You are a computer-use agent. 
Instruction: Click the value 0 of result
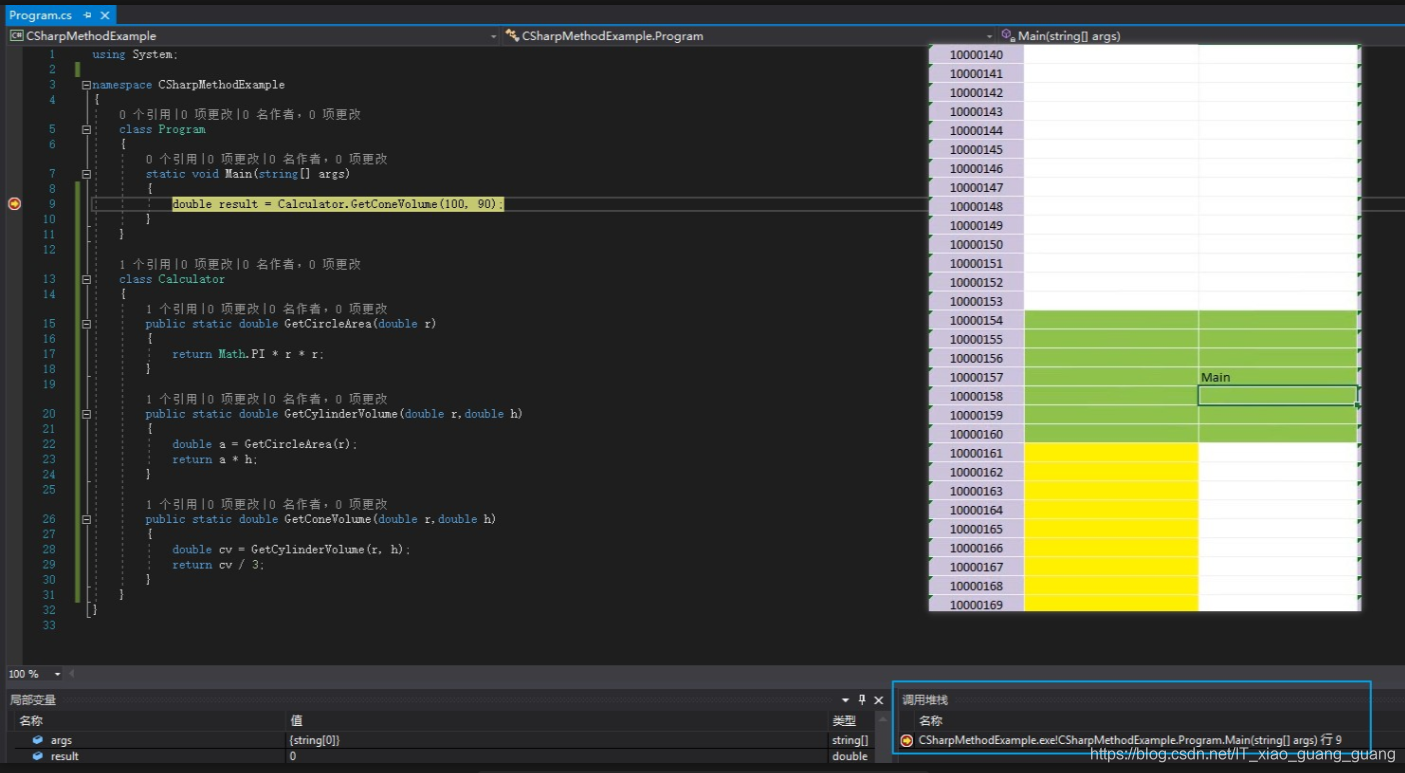tap(293, 756)
